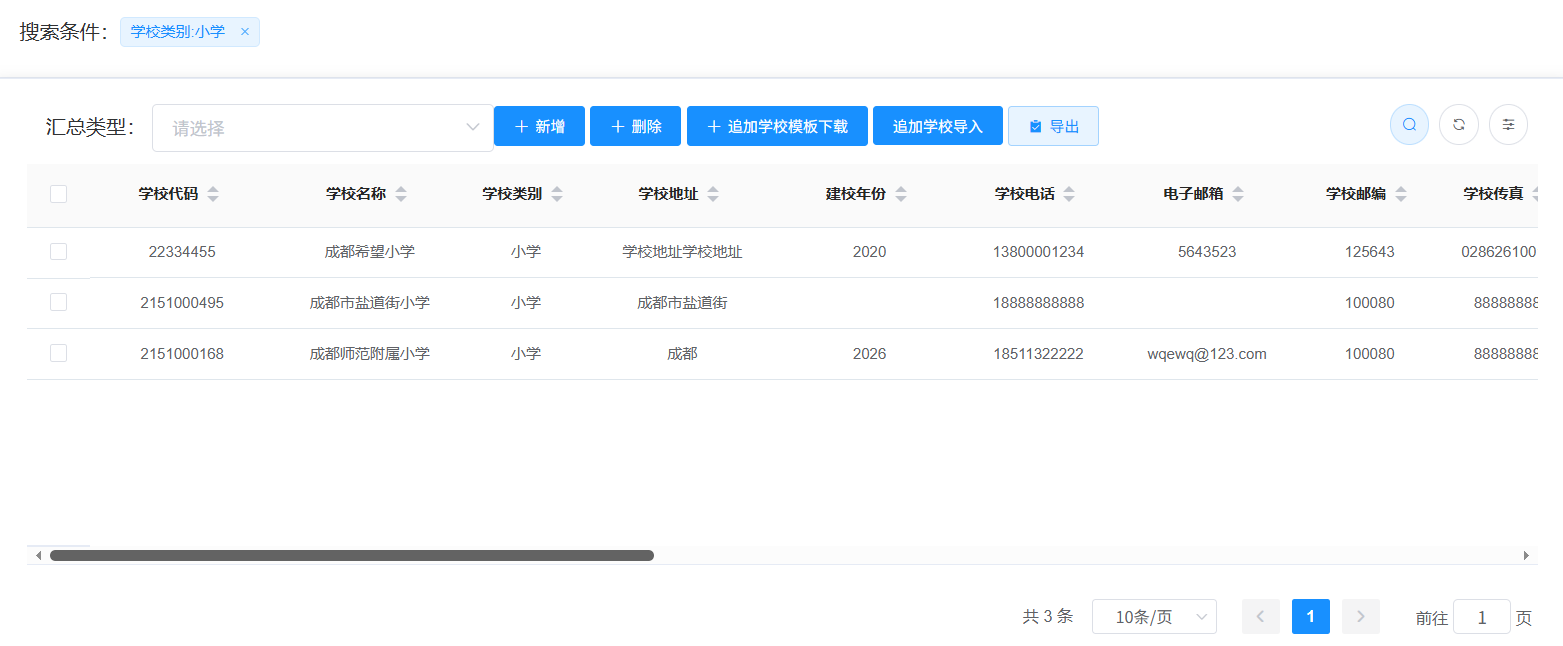Image resolution: width=1563 pixels, height=646 pixels.
Task: Click the horizontal scrollbar thumb
Action: (351, 555)
